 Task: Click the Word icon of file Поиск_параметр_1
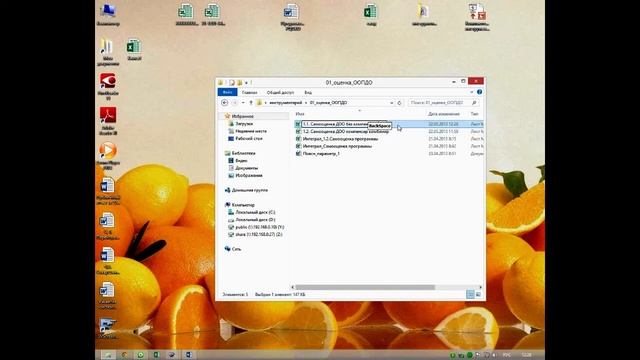298,153
